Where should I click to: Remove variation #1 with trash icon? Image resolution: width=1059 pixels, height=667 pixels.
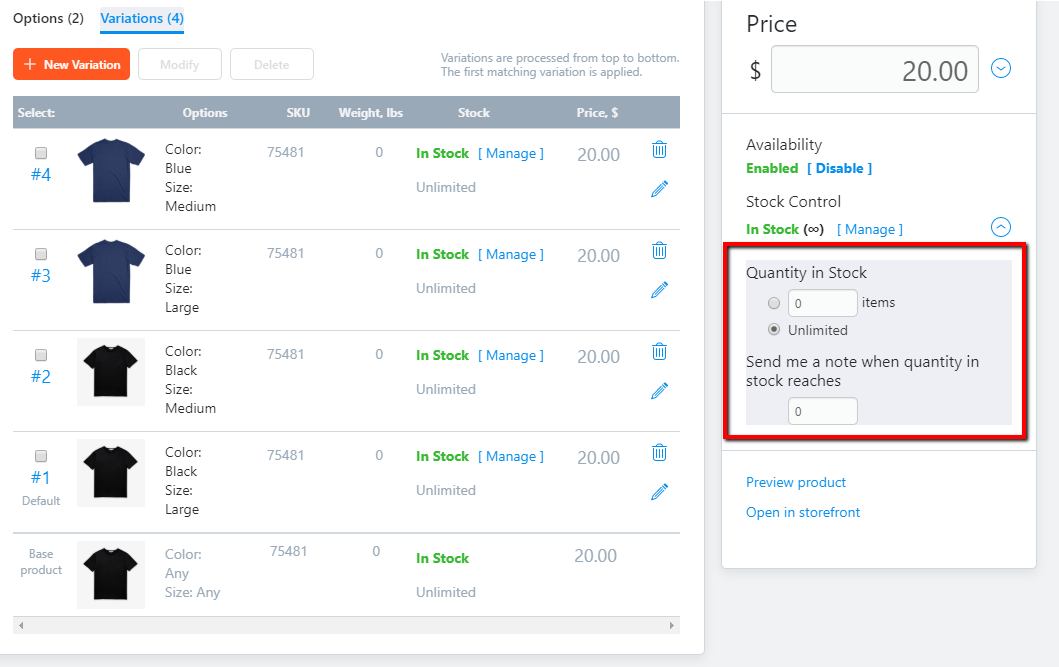pos(659,453)
